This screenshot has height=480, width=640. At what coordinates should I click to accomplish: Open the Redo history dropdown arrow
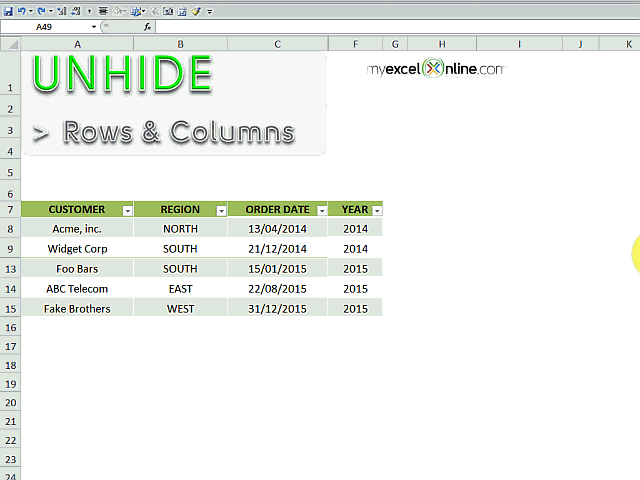click(x=51, y=11)
